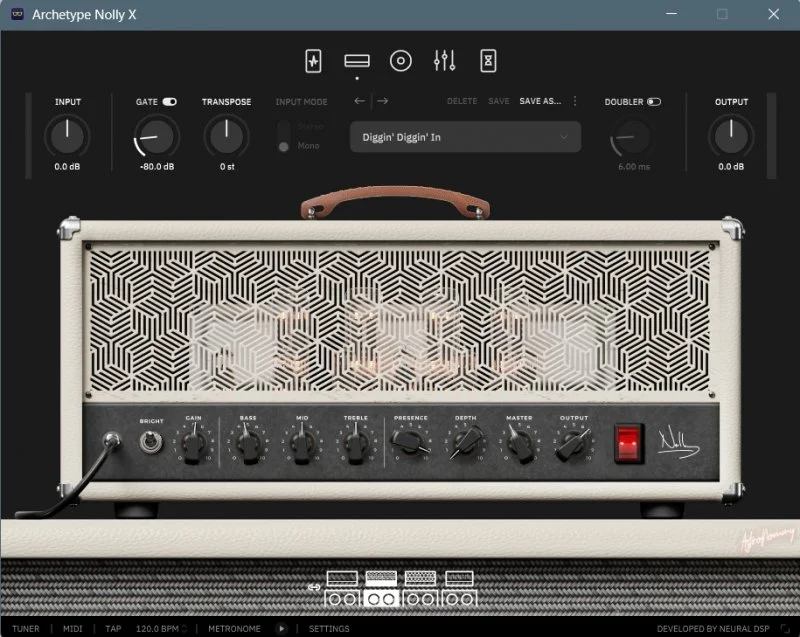Screen dimensions: 800x637
Task: Select the first cabinet thumbnail
Action: point(342,599)
